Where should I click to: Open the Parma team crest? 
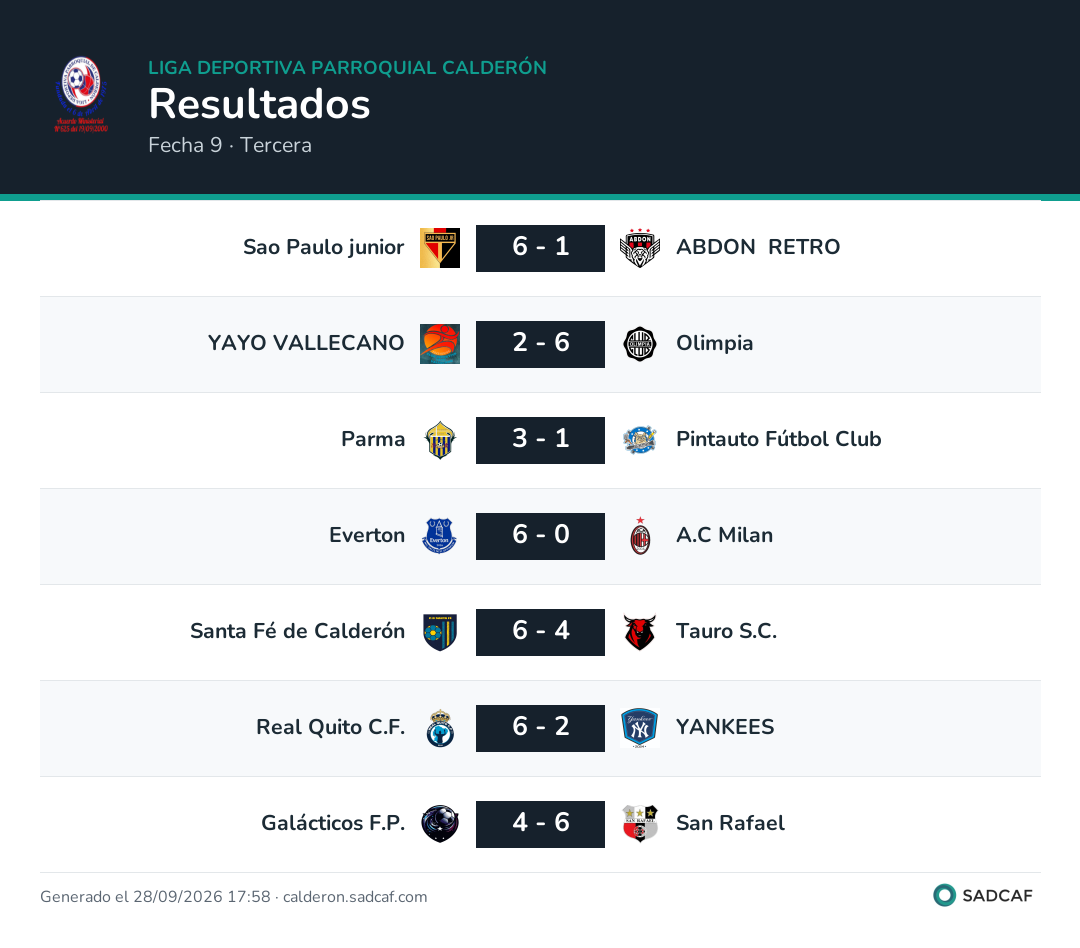(440, 440)
